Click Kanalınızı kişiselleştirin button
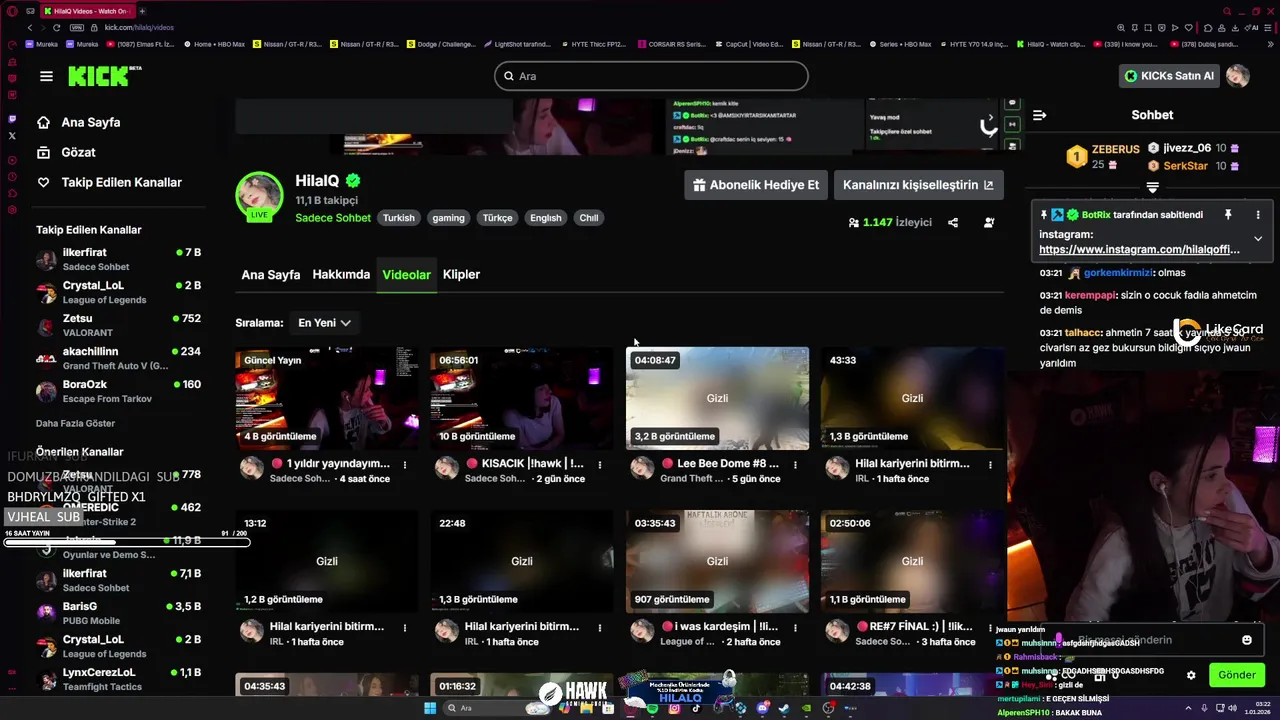 [x=918, y=185]
